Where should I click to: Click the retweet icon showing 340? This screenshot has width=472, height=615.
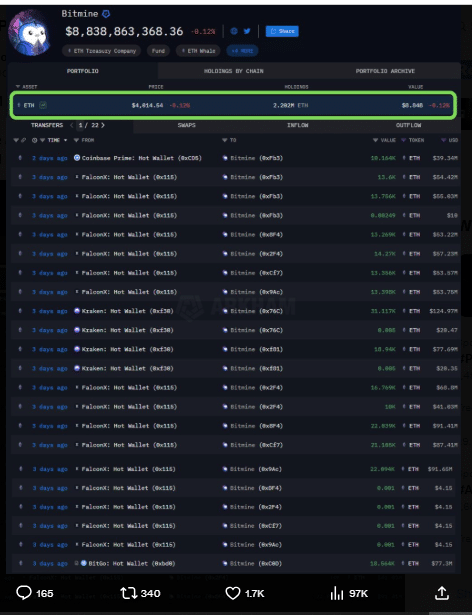click(128, 593)
